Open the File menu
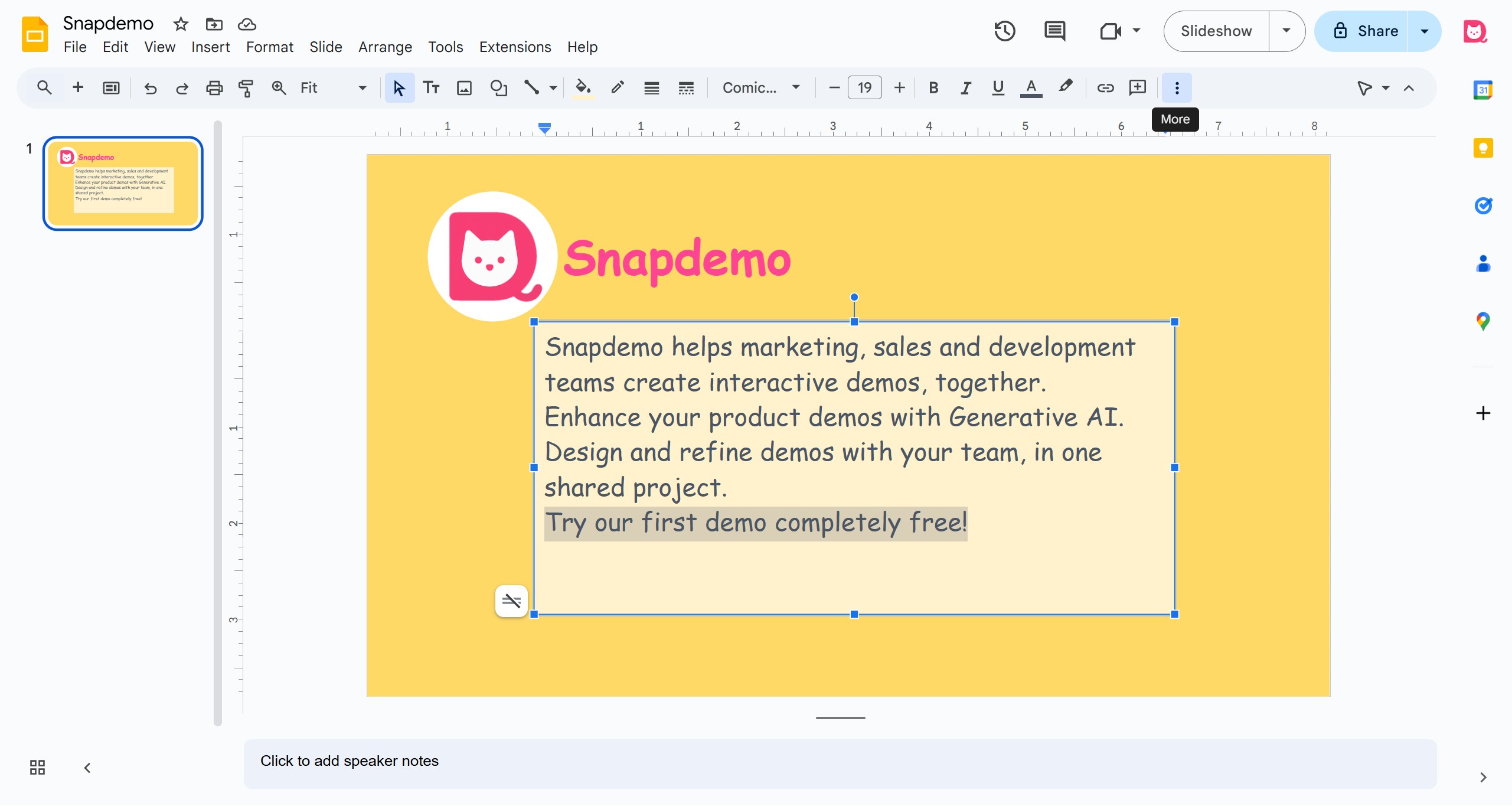 coord(75,47)
